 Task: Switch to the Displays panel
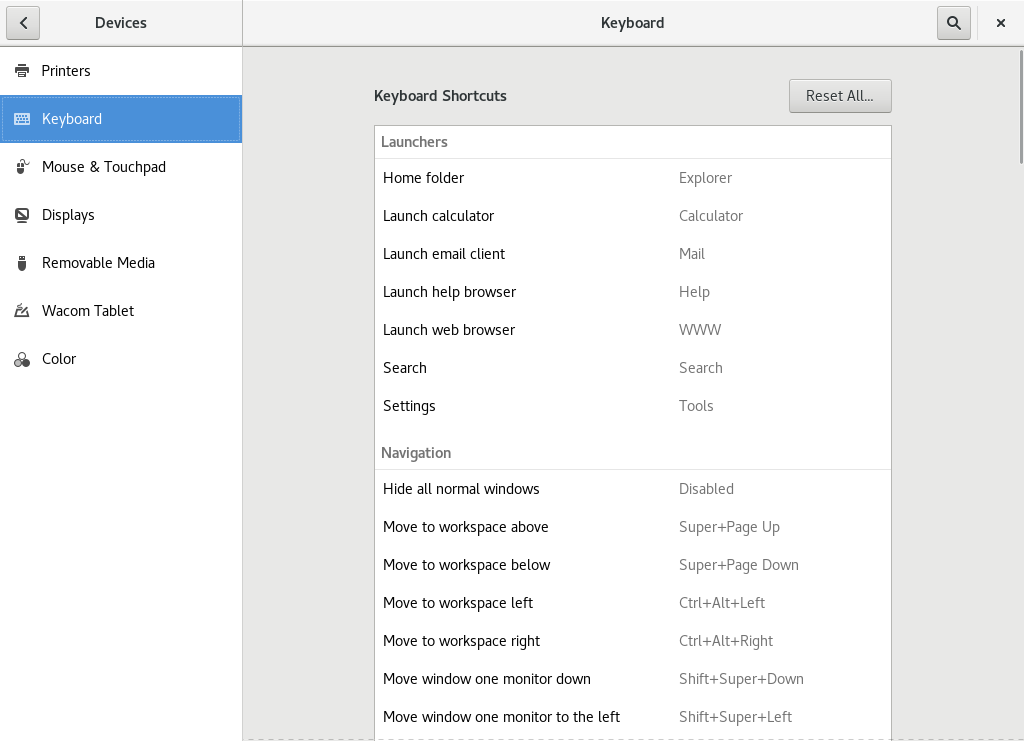[68, 215]
